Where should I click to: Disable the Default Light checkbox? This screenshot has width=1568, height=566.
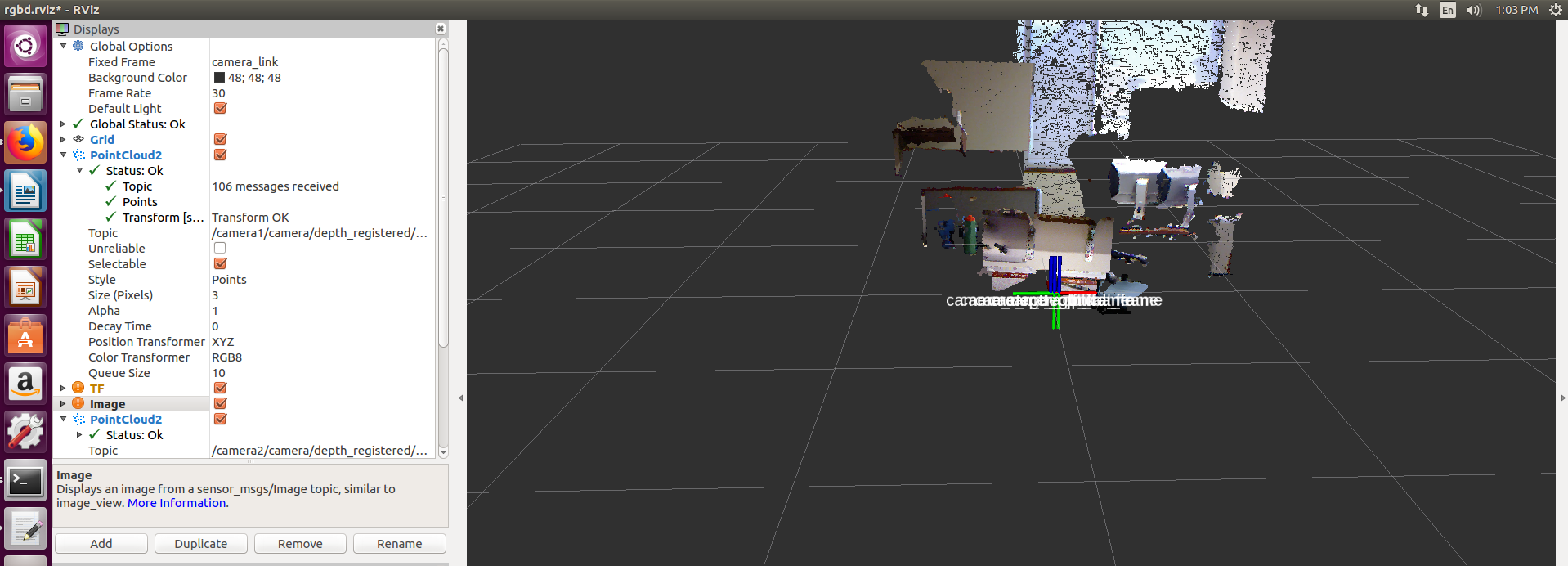[x=220, y=109]
